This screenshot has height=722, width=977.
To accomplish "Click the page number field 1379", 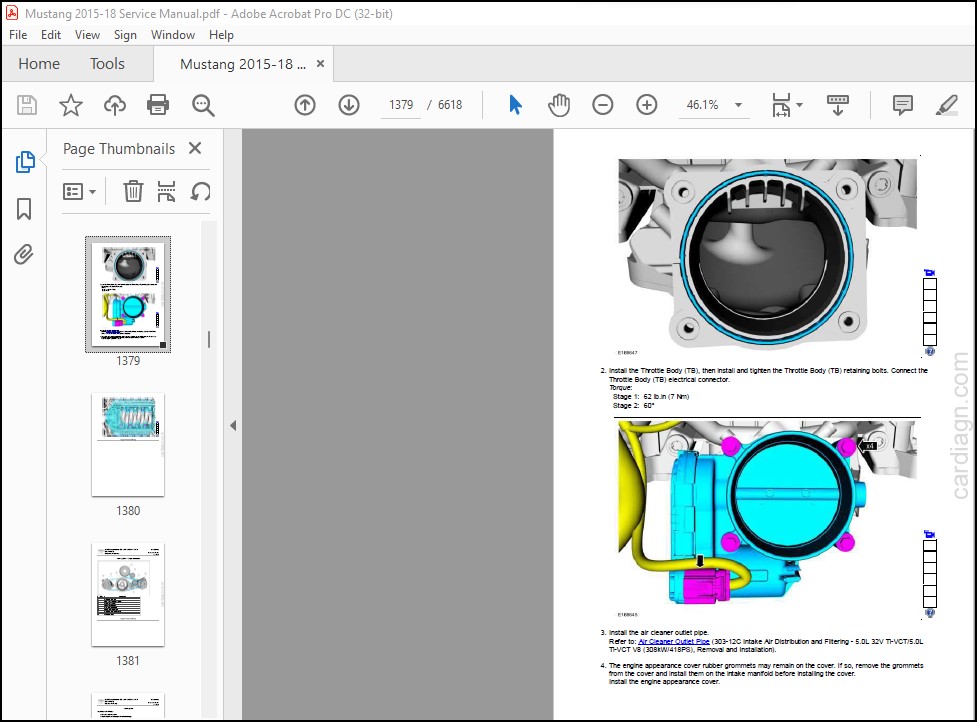I will (401, 105).
